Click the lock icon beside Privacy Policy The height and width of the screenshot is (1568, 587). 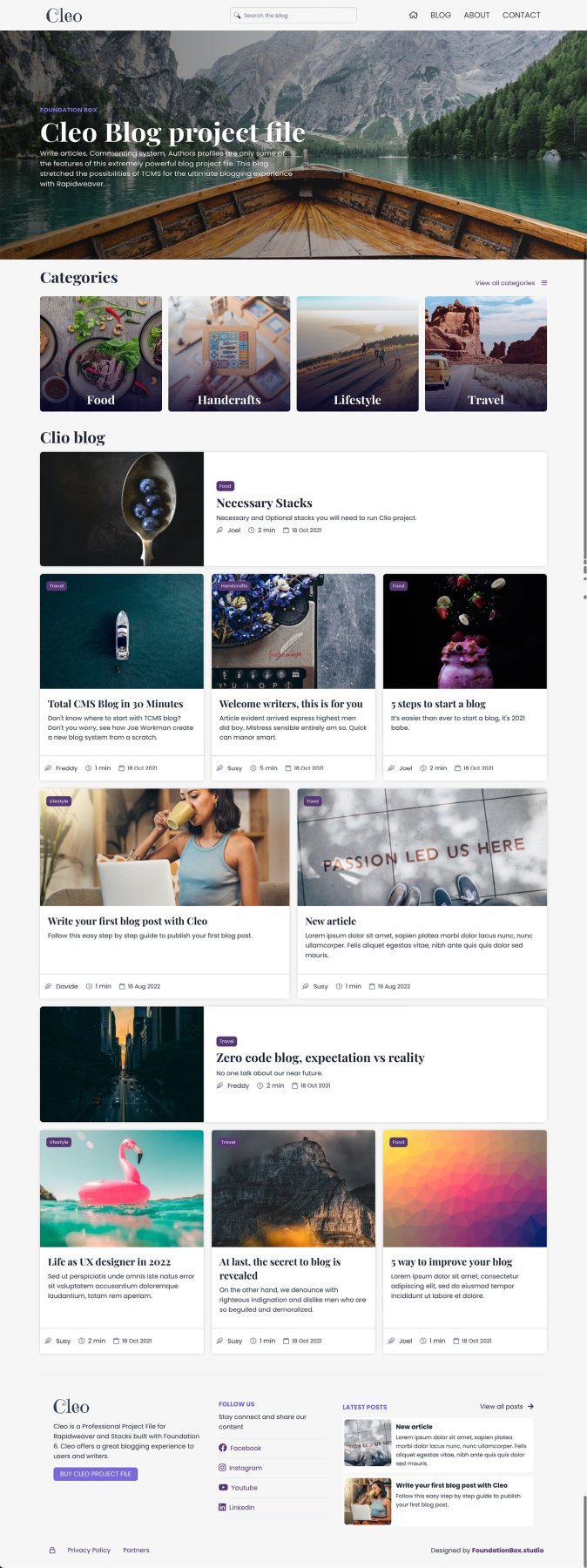click(x=52, y=1551)
